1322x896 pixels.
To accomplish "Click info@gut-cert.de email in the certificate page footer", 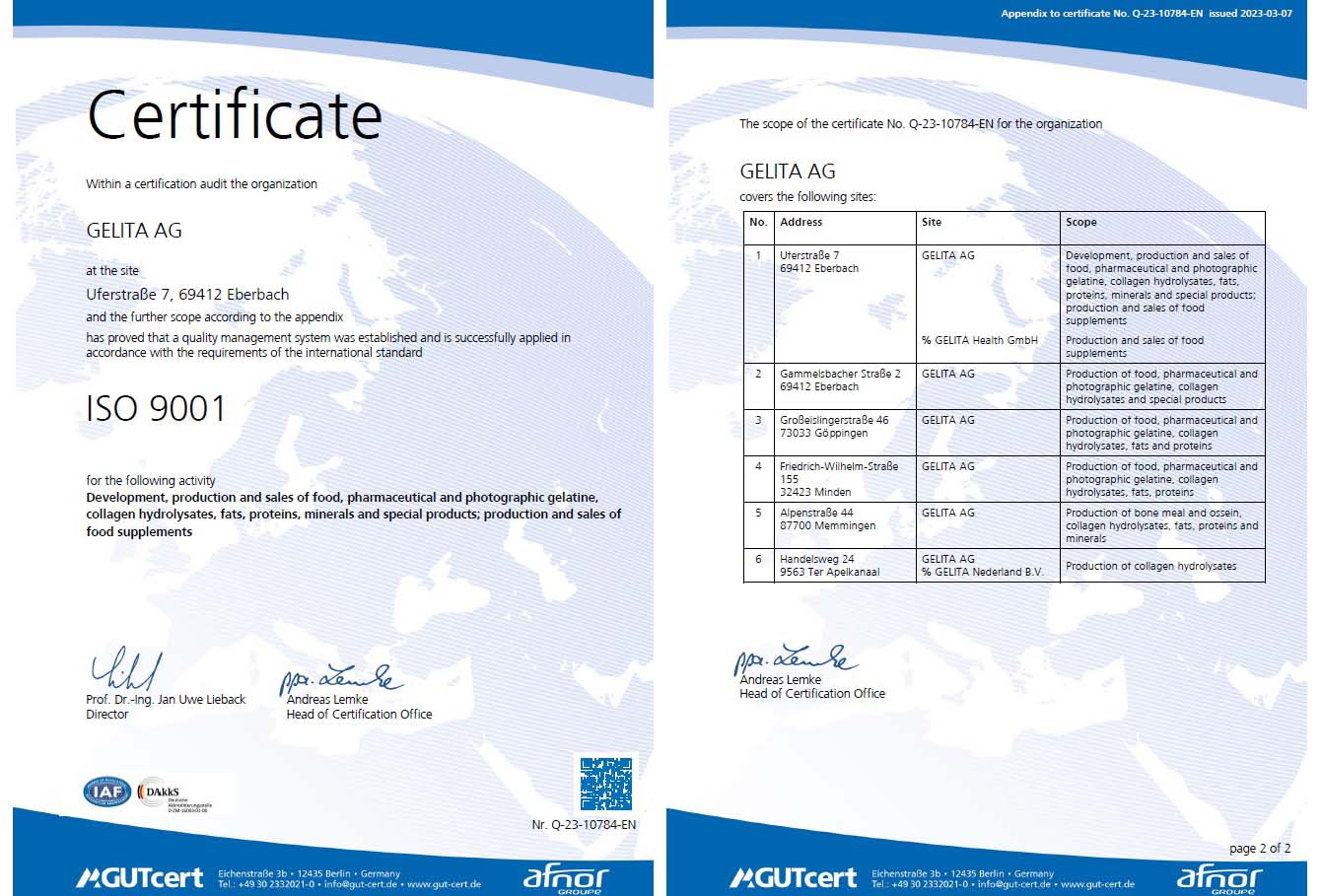I will tap(359, 884).
